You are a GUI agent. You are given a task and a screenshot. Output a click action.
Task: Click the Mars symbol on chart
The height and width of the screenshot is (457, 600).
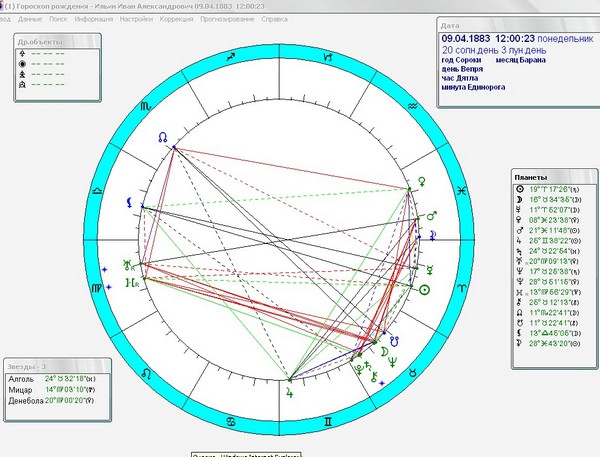[x=432, y=216]
